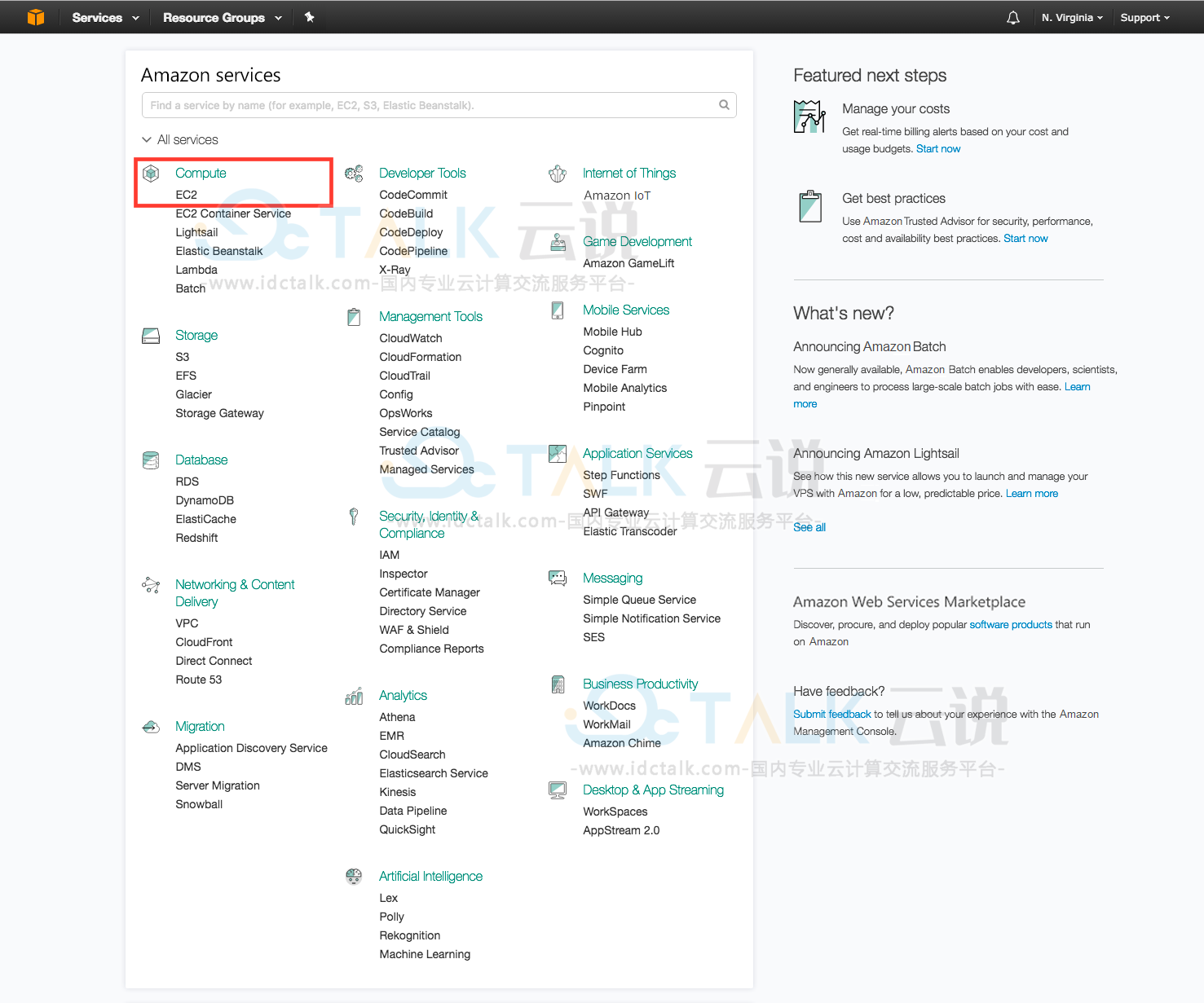Open the Simple Queue Service

pyautogui.click(x=640, y=600)
